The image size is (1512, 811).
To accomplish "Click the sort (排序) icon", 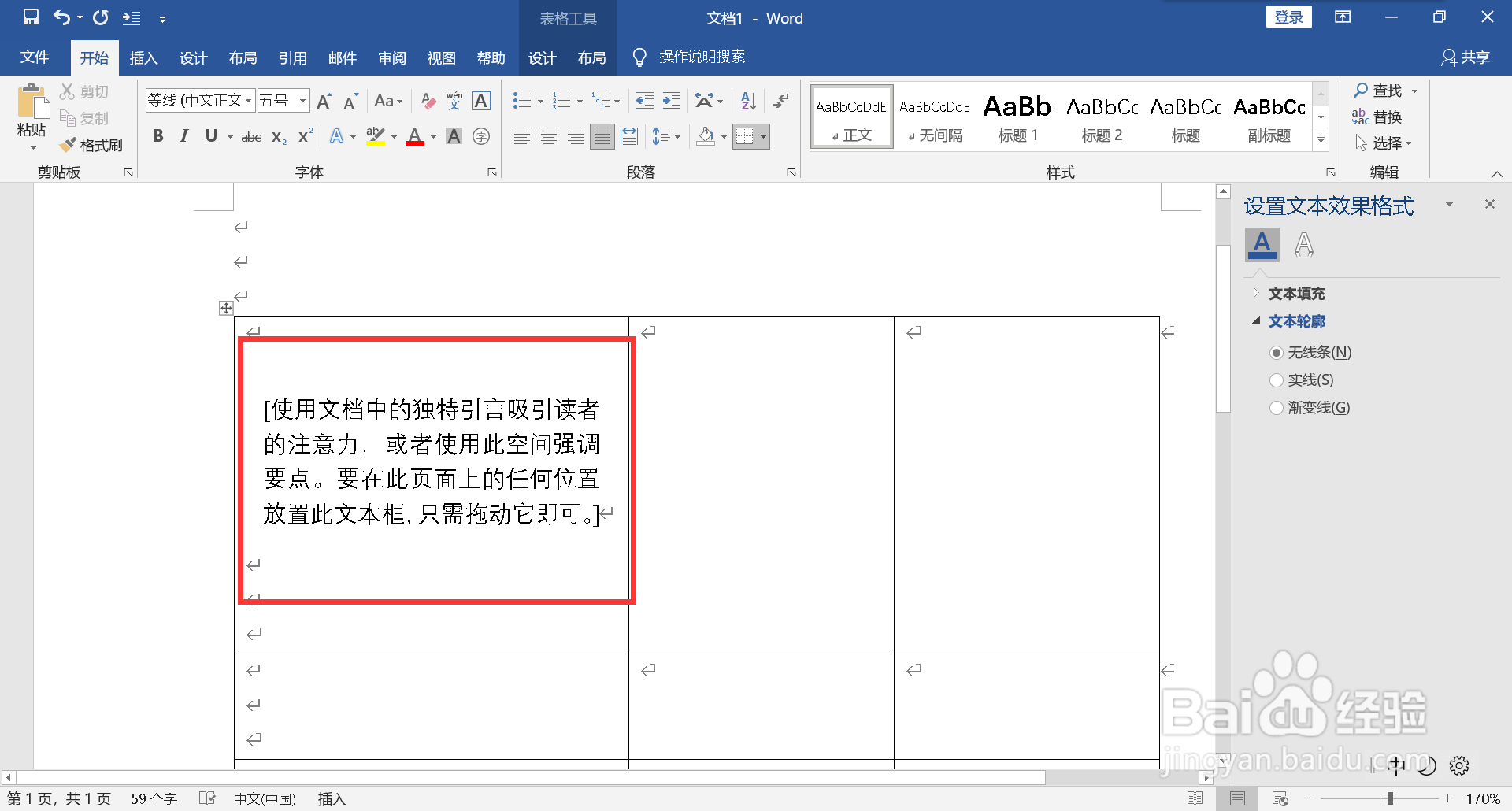I will point(747,101).
